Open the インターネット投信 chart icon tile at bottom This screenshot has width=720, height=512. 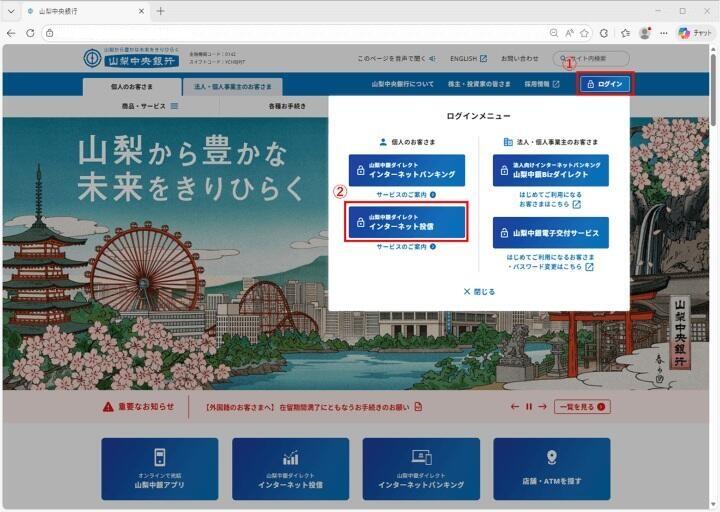pyautogui.click(x=290, y=468)
